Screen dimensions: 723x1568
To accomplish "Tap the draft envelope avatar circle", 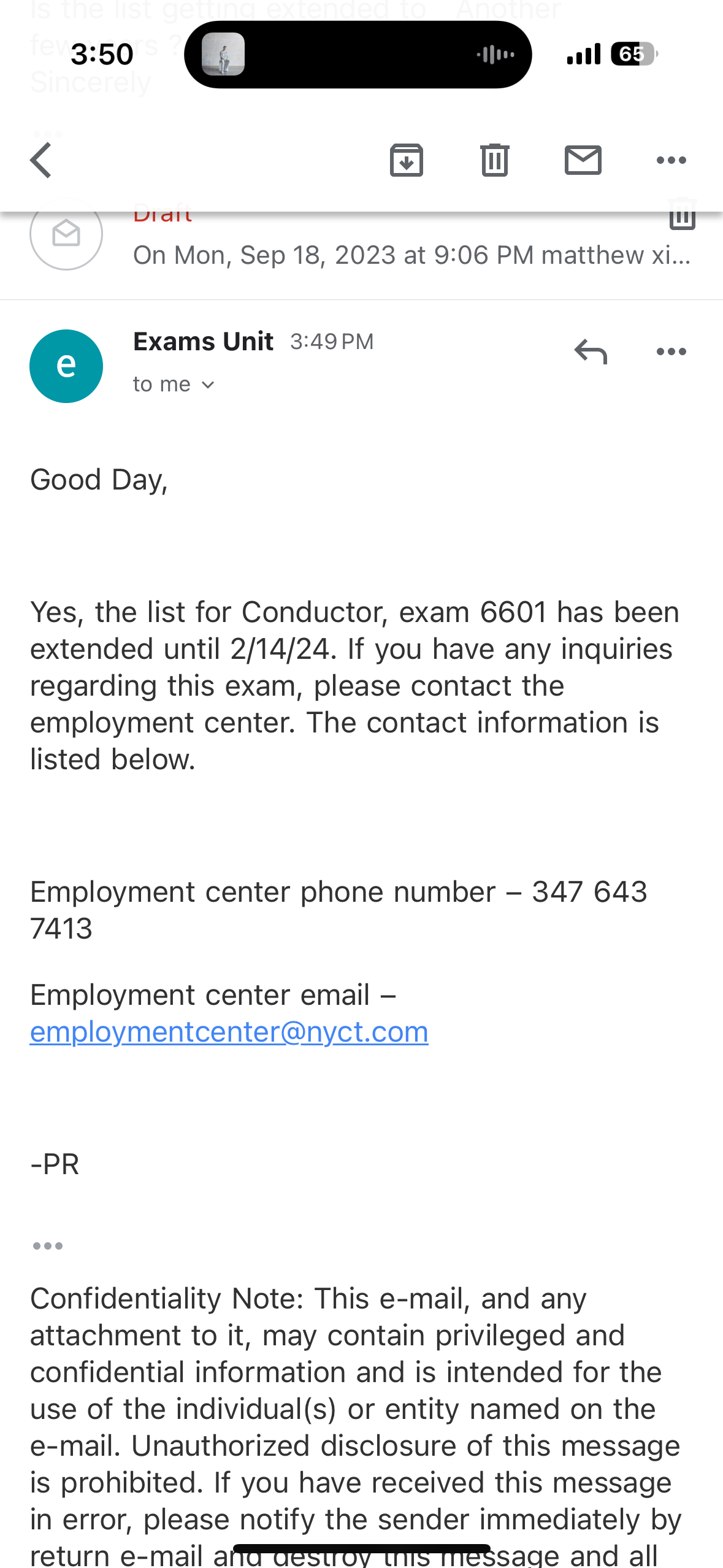I will tap(66, 235).
